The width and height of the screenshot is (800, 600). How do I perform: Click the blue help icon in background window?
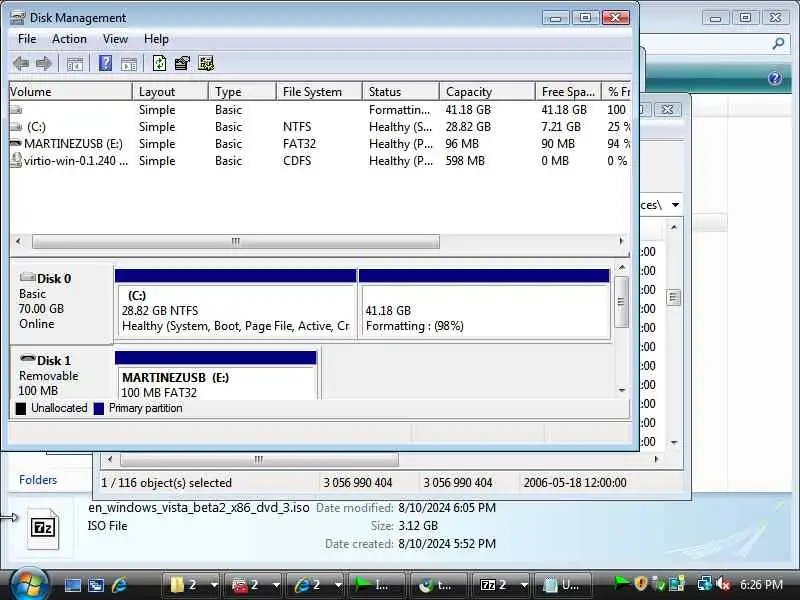tap(775, 78)
